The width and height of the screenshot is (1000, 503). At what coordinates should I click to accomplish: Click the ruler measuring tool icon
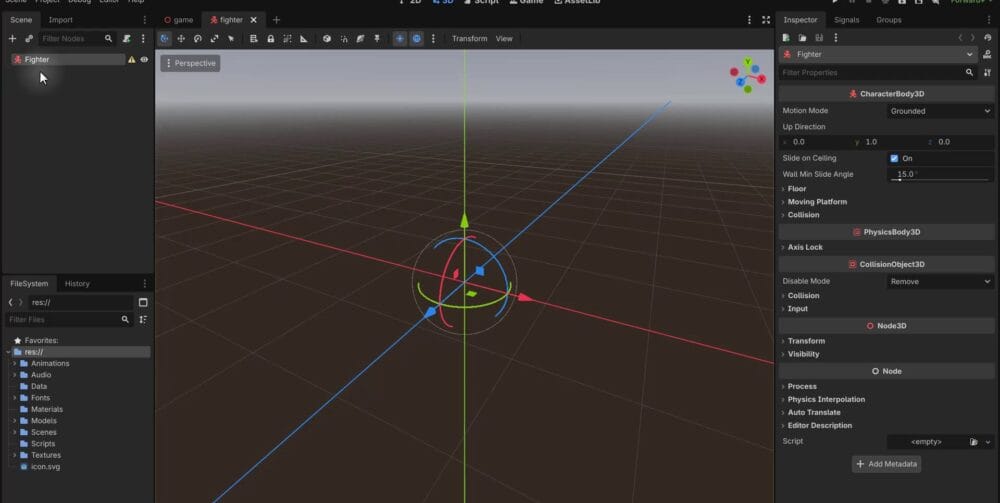[304, 39]
